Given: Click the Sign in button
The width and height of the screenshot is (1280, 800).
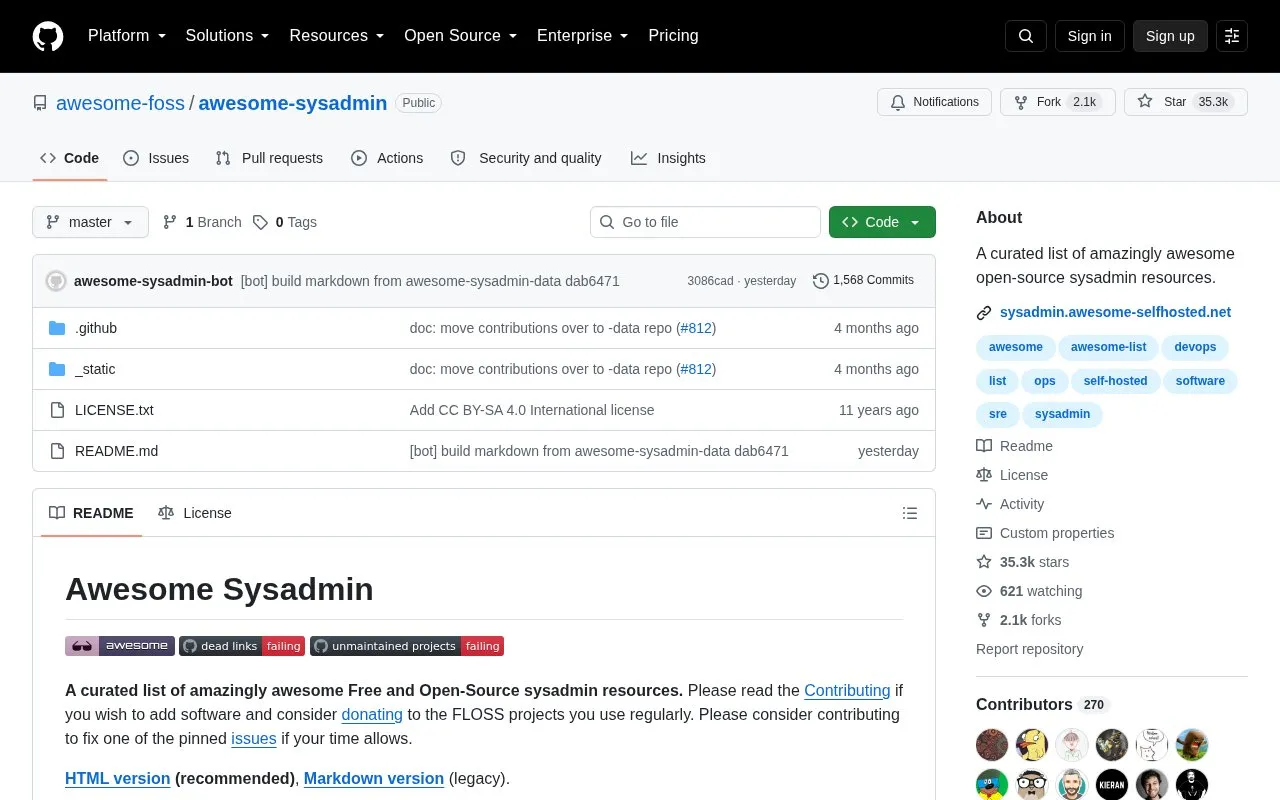Looking at the screenshot, I should coord(1089,36).
